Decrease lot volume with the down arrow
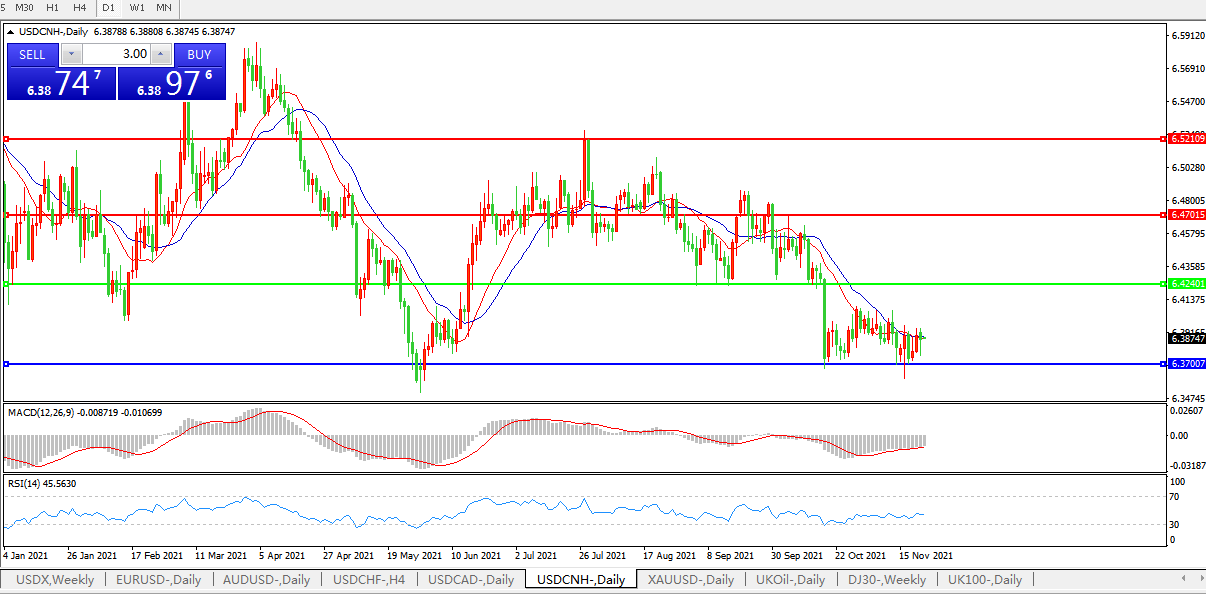The image size is (1206, 594). pyautogui.click(x=71, y=54)
